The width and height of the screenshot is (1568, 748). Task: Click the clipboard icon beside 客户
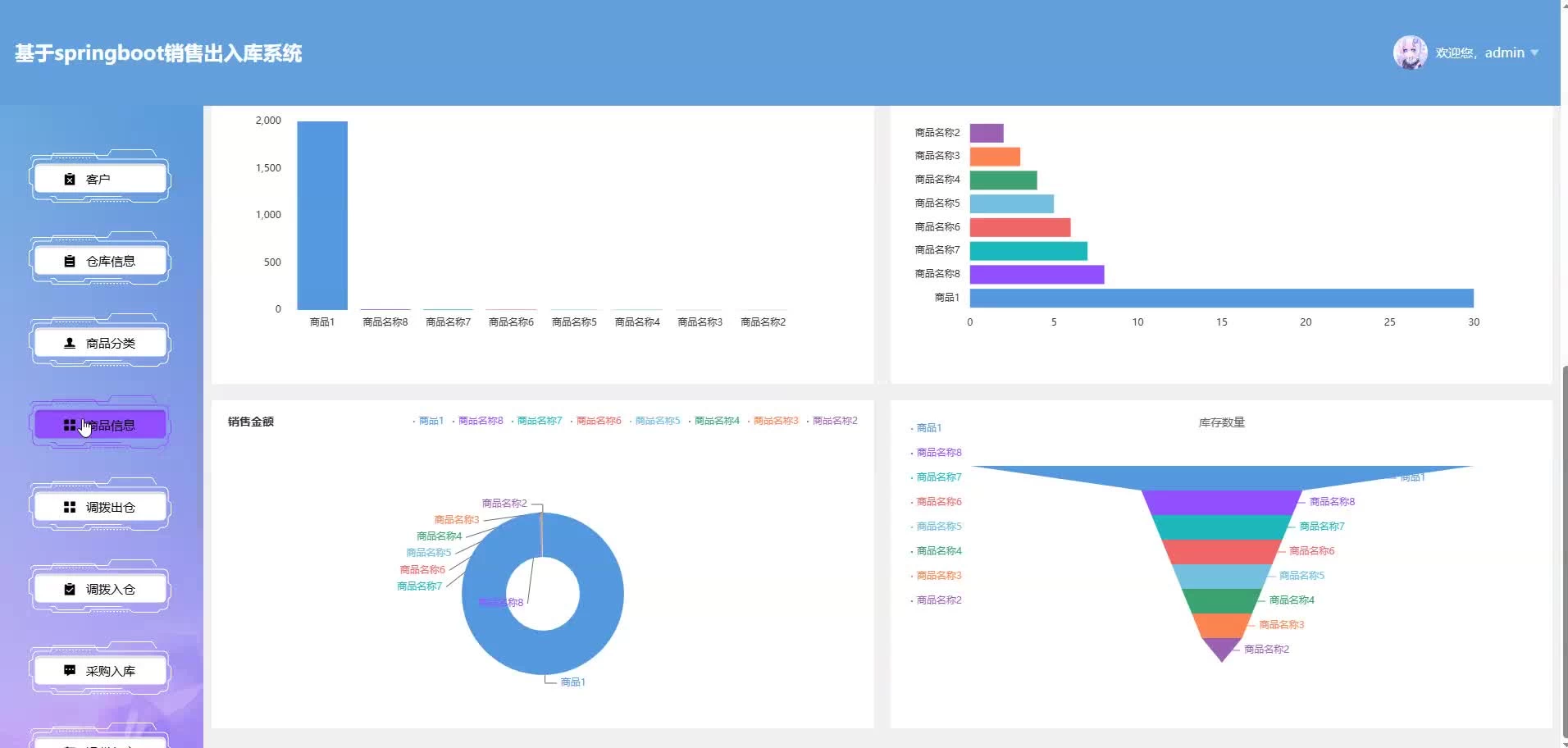coord(70,180)
